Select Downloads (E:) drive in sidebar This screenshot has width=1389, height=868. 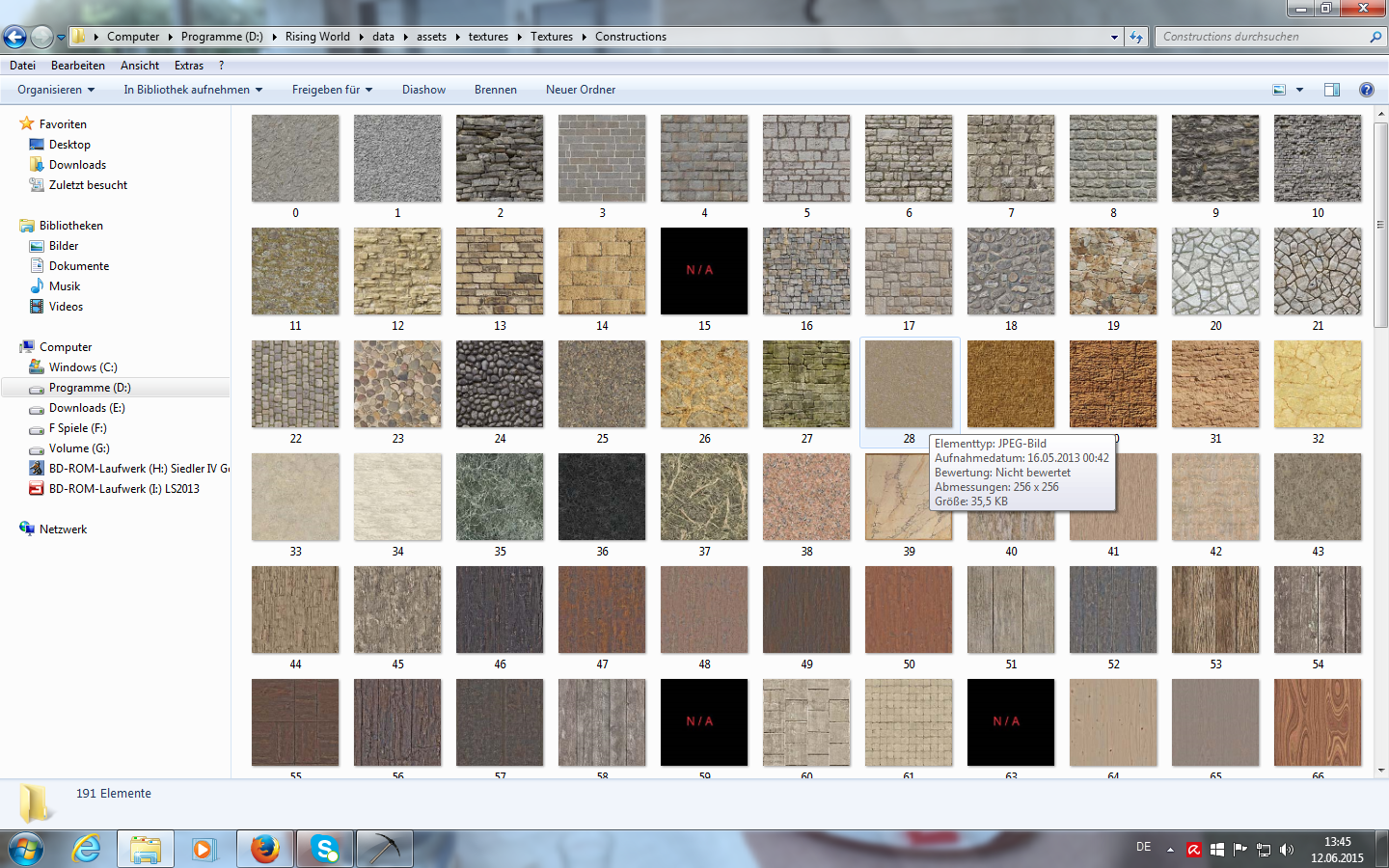(x=87, y=408)
